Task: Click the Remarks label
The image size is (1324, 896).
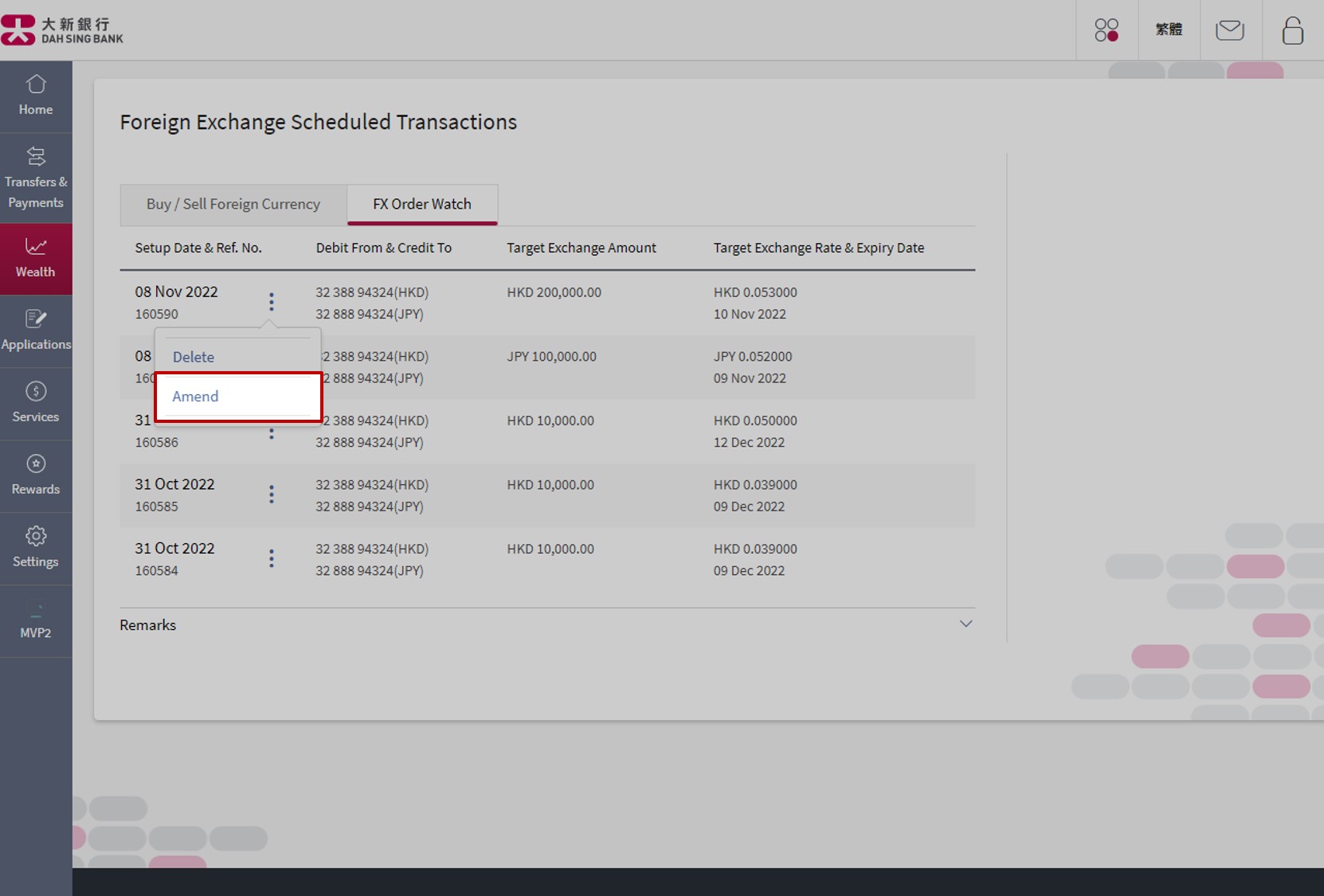Action: 148,625
